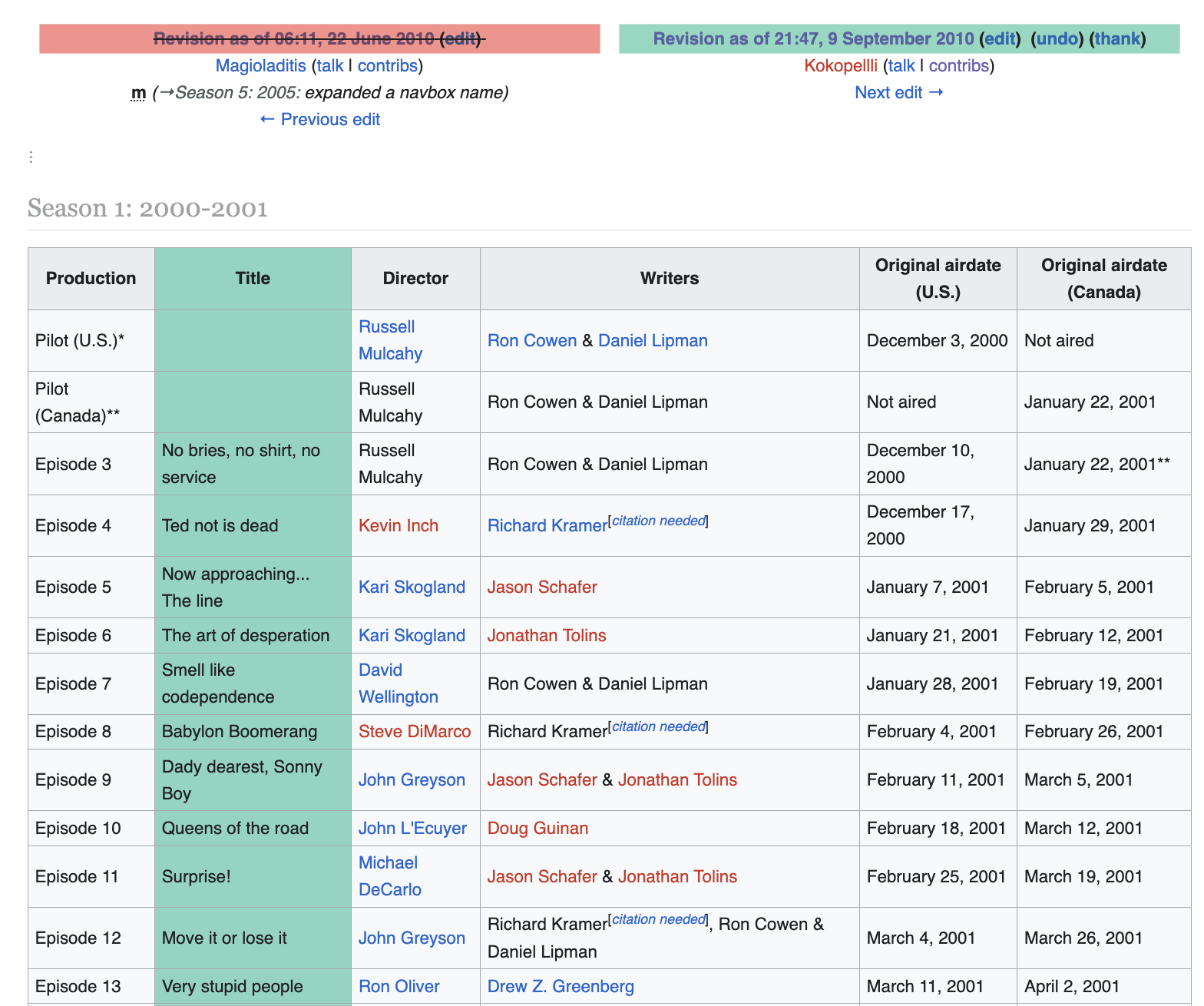Viewport: 1204px width, 1006px height.
Task: Open Magioladitis talk page
Action: [x=330, y=66]
